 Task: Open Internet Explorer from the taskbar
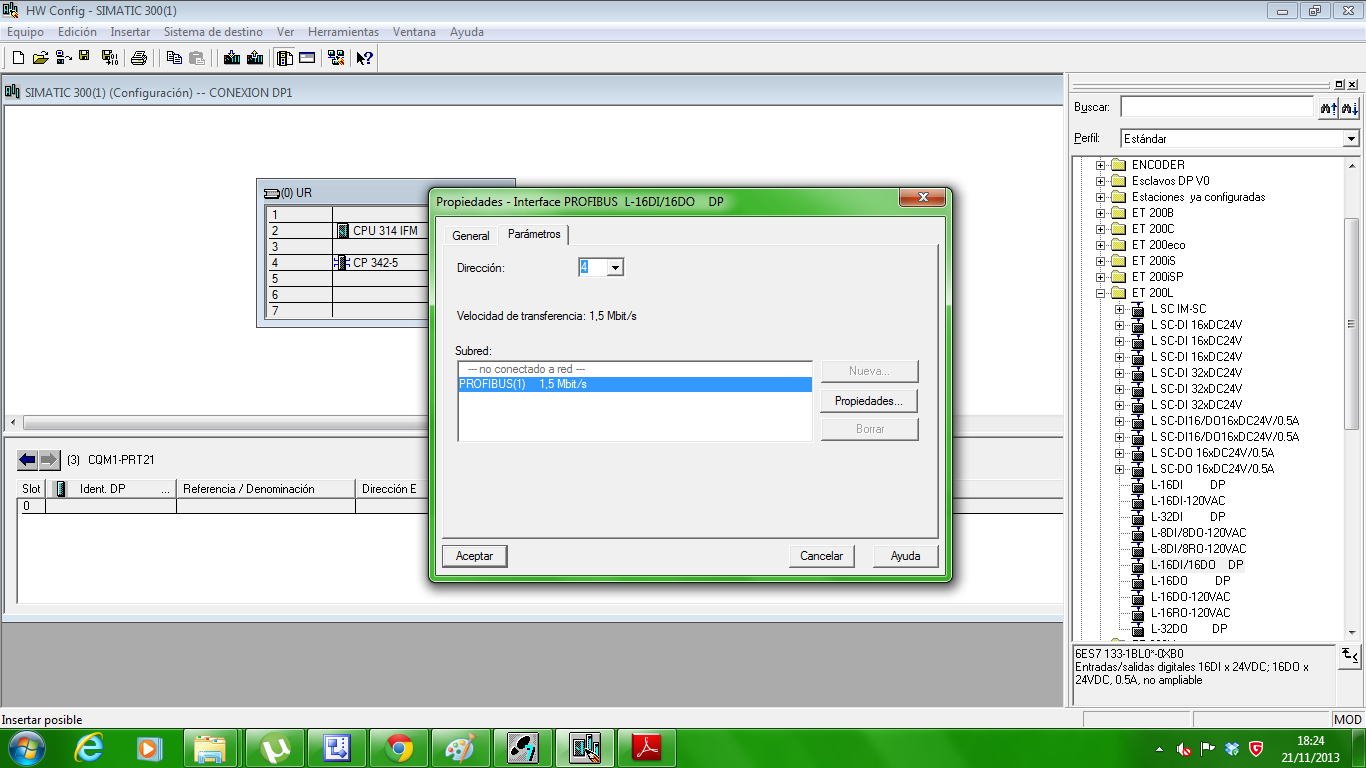(89, 747)
